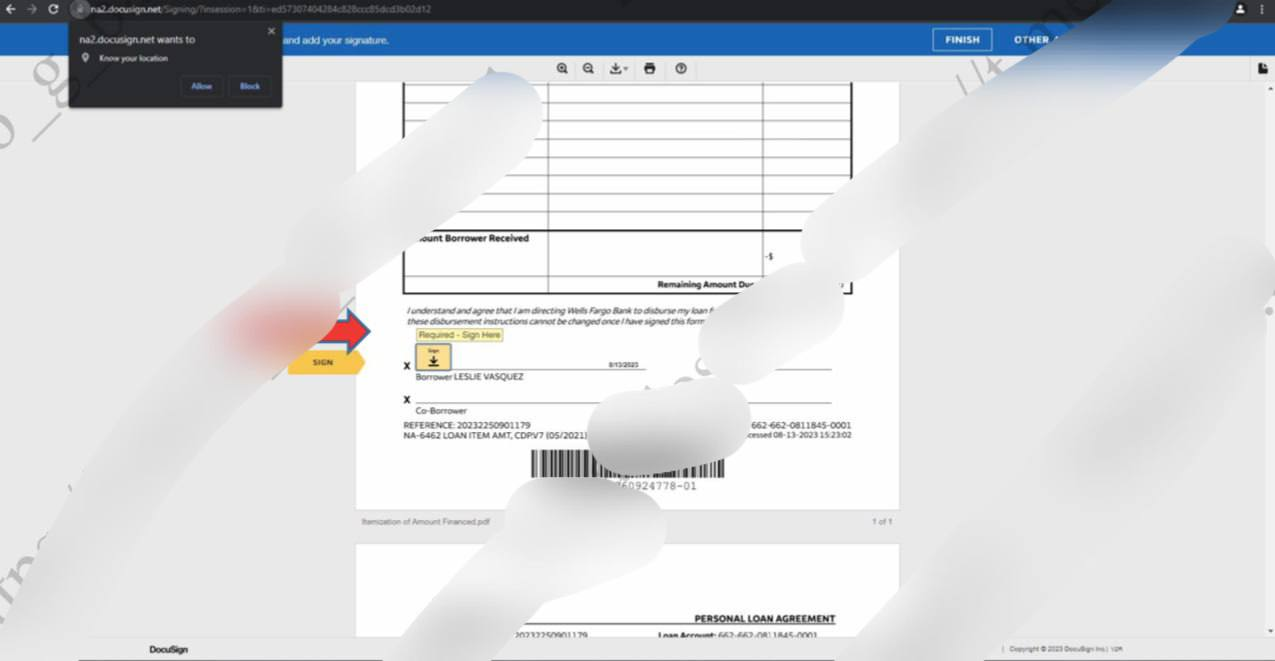Click the browser address bar URL

point(260,9)
